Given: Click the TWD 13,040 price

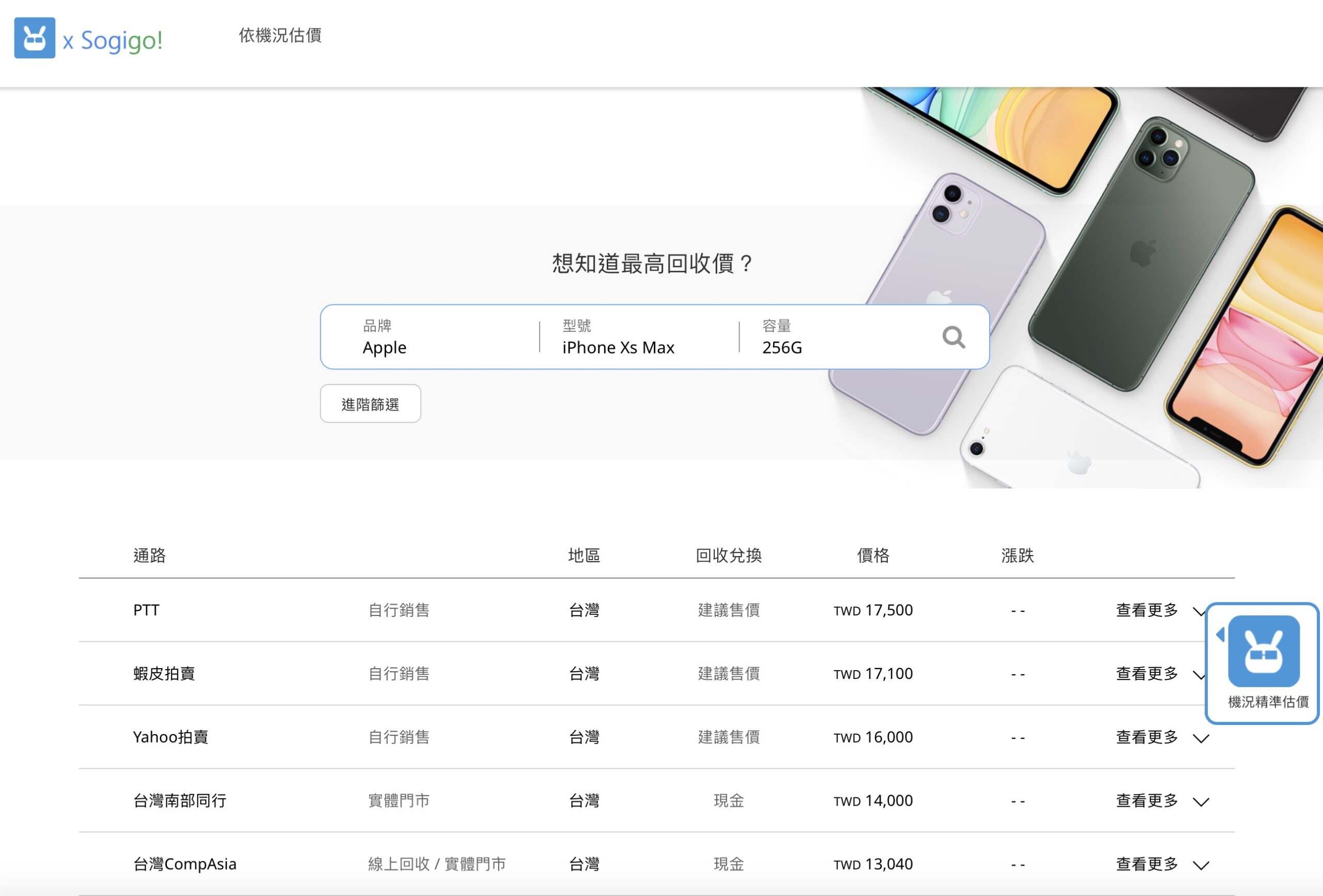Looking at the screenshot, I should click(873, 864).
